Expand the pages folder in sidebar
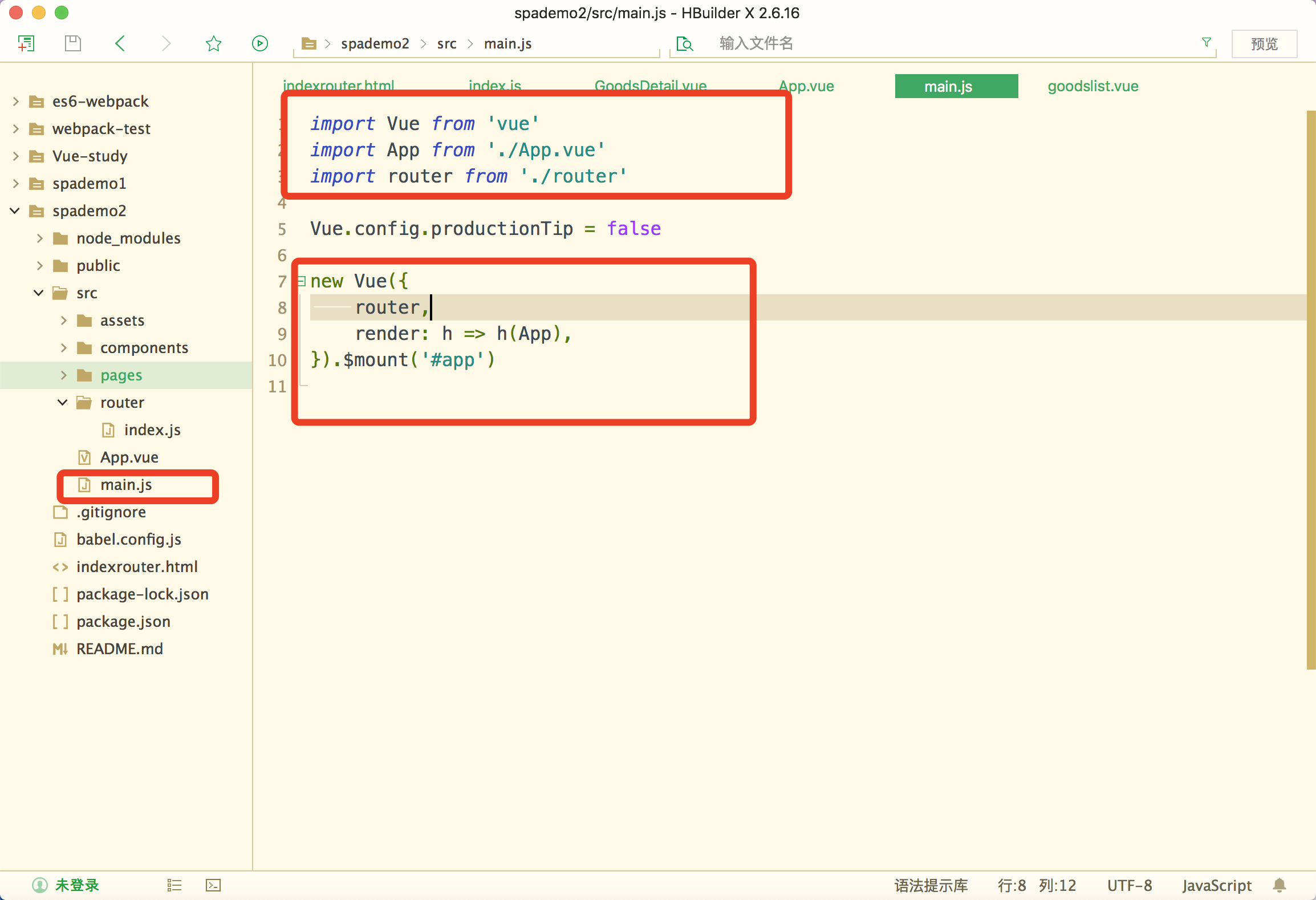1316x900 pixels. [x=63, y=375]
